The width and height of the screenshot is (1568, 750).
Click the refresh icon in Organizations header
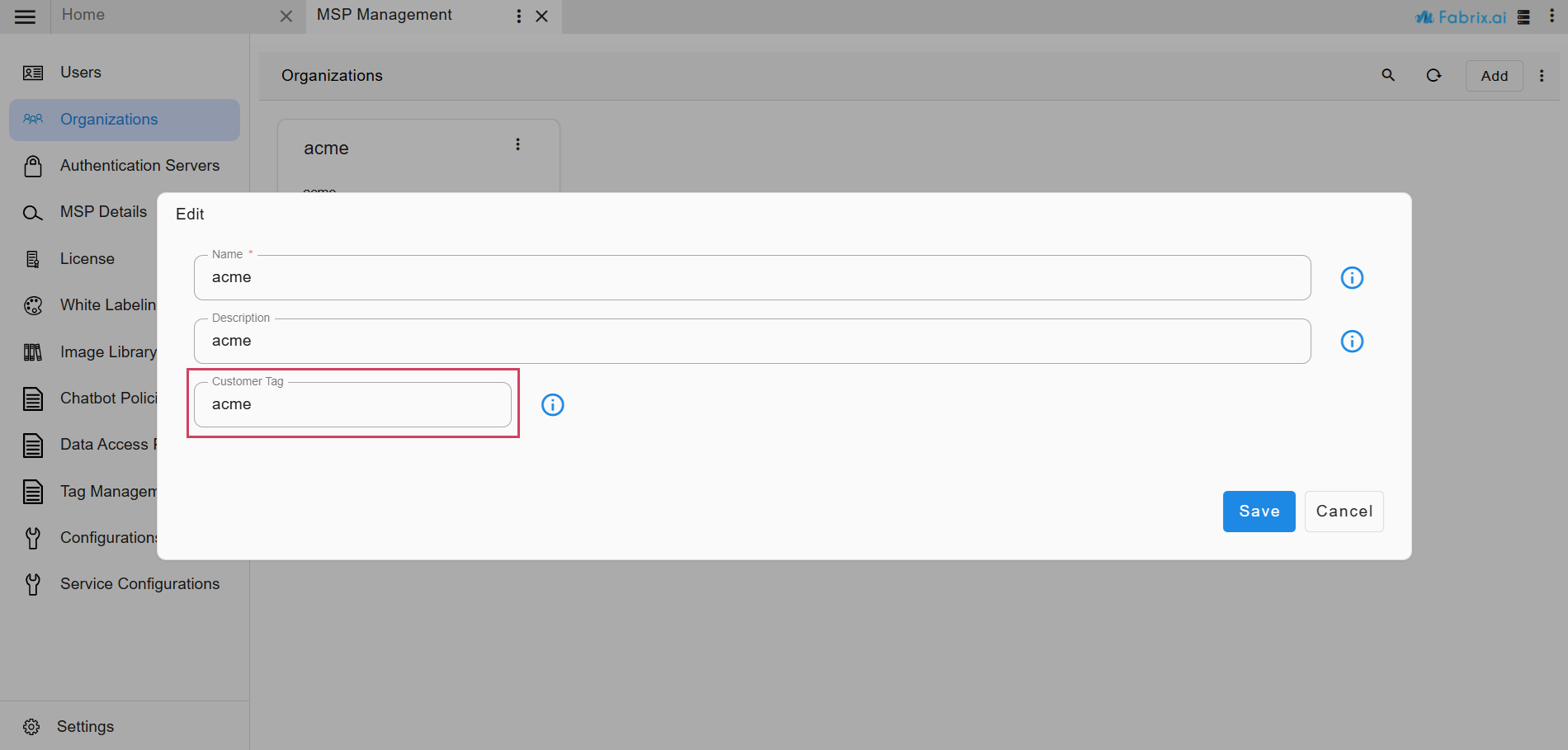(1433, 75)
